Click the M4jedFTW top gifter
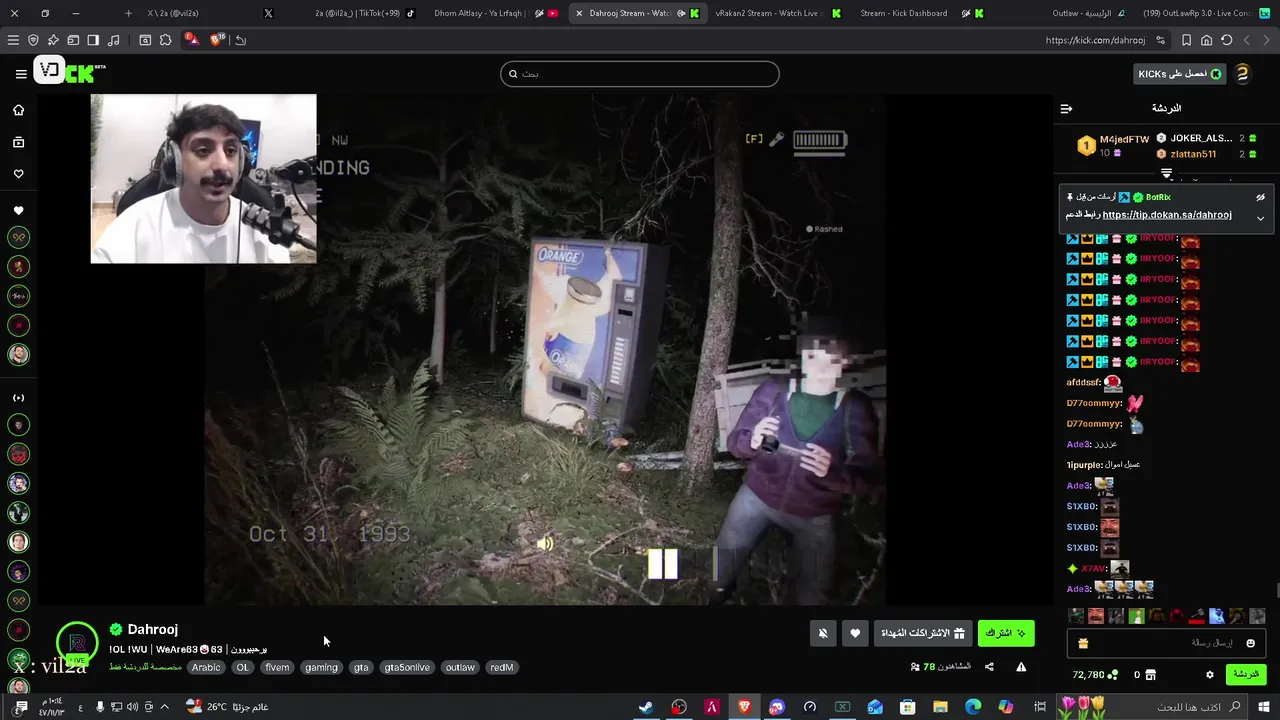Image resolution: width=1280 pixels, height=720 pixels. coord(1124,139)
